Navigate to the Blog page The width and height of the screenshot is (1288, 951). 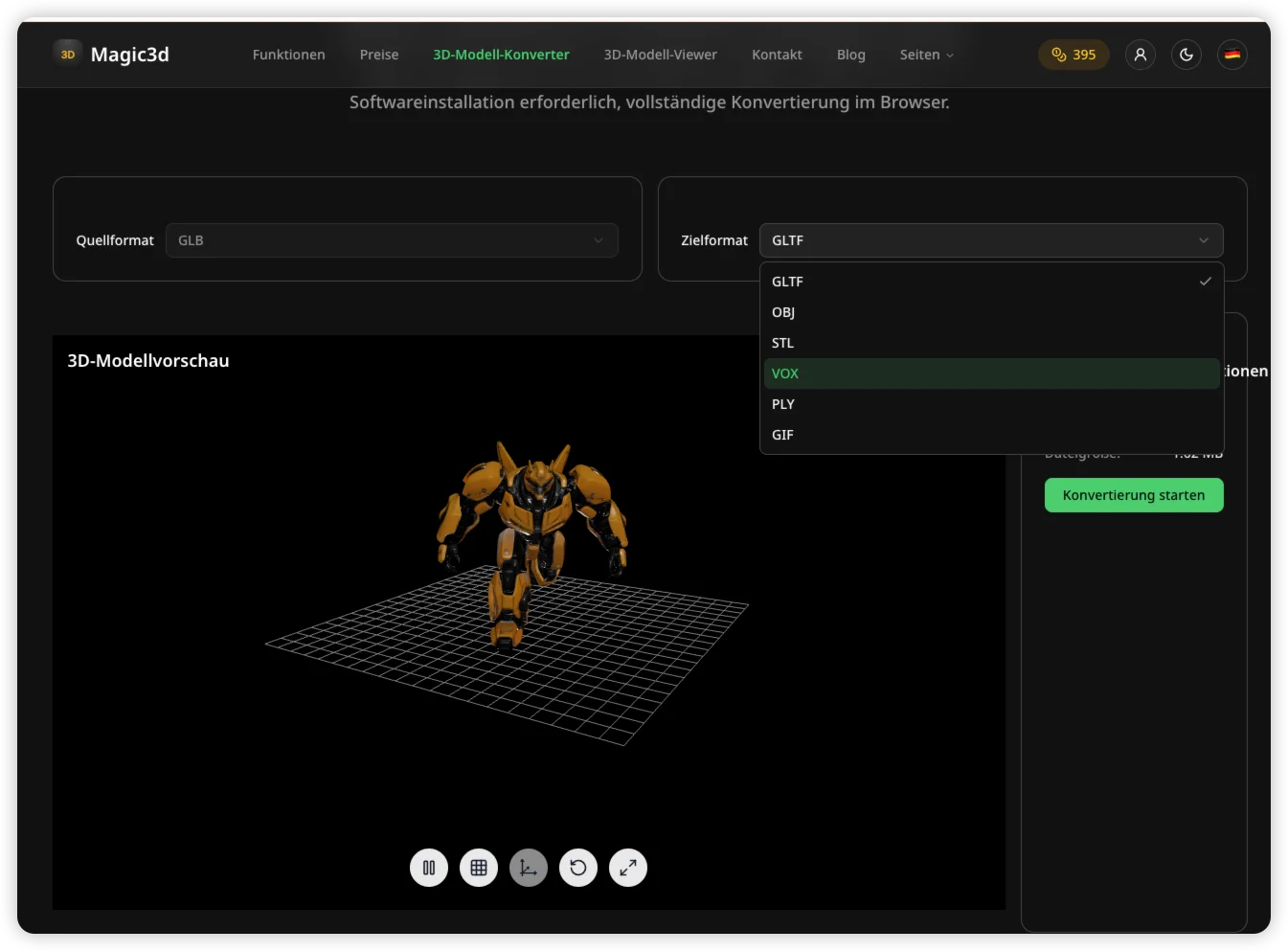click(850, 55)
